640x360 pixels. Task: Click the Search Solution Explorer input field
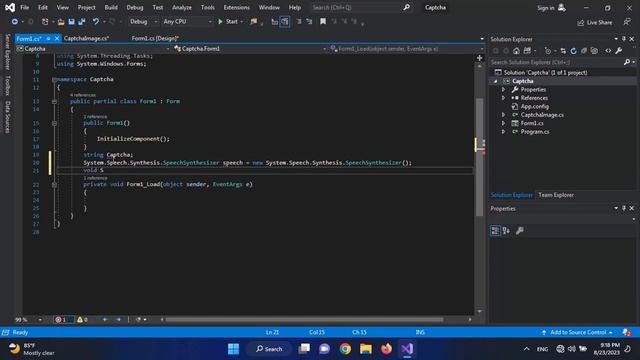click(556, 62)
